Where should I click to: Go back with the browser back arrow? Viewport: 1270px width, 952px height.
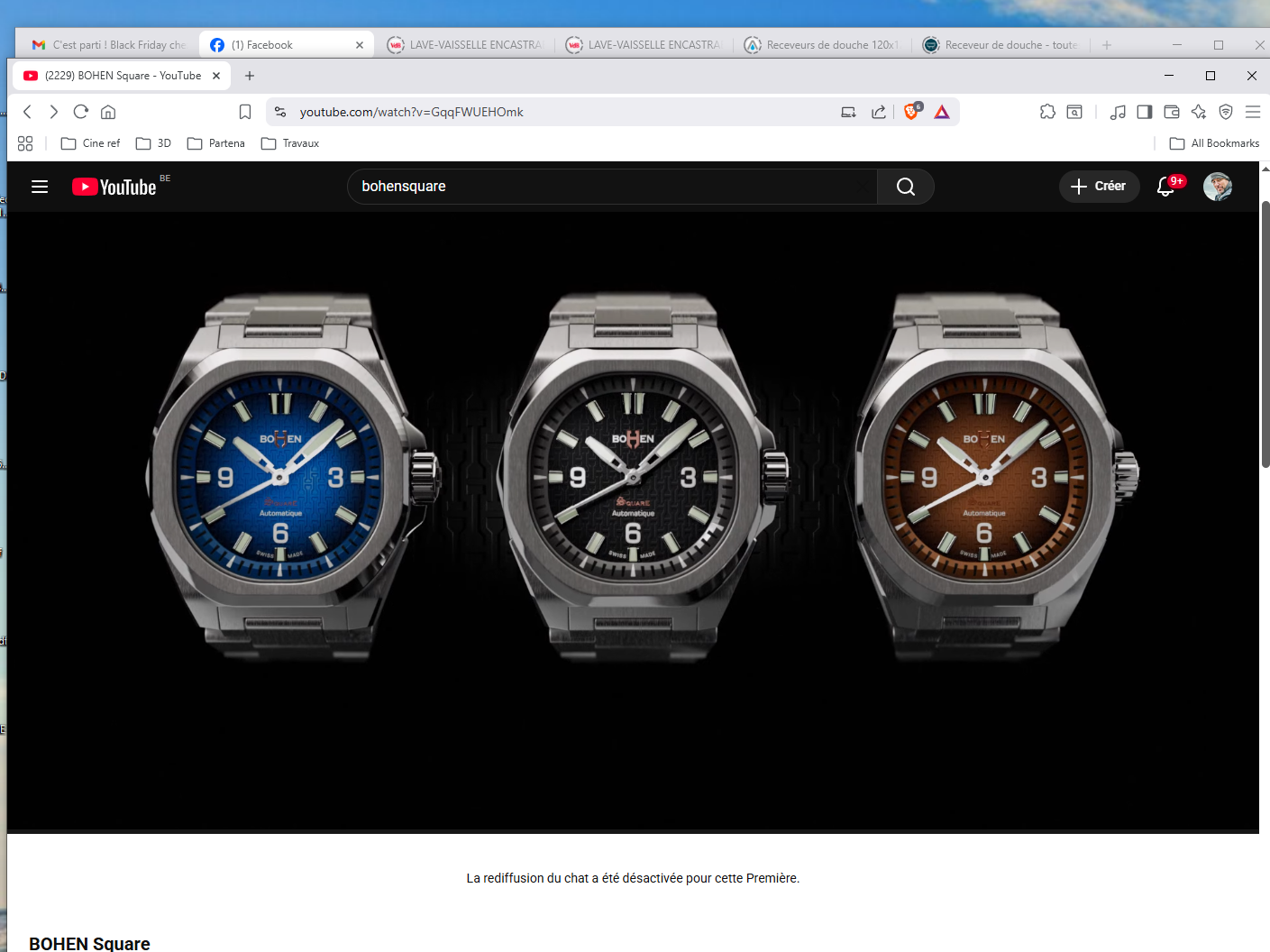click(27, 112)
